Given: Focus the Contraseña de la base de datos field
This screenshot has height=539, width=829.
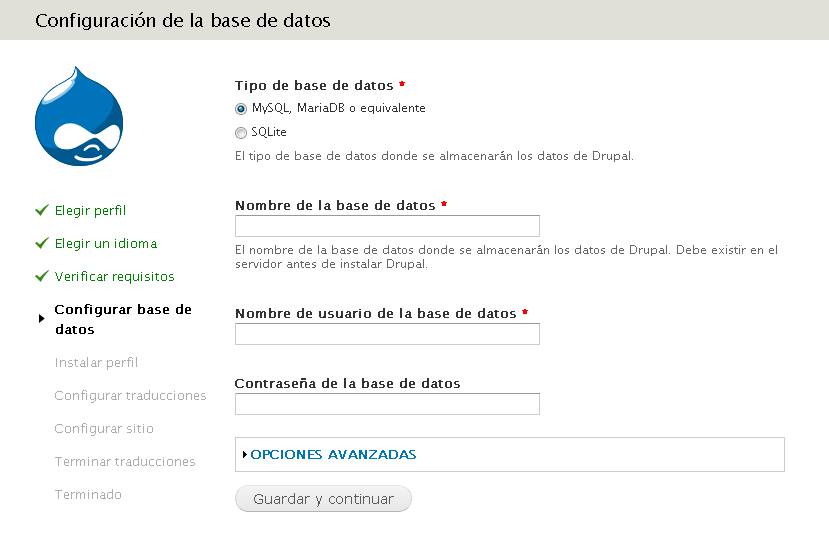Looking at the screenshot, I should pyautogui.click(x=387, y=404).
